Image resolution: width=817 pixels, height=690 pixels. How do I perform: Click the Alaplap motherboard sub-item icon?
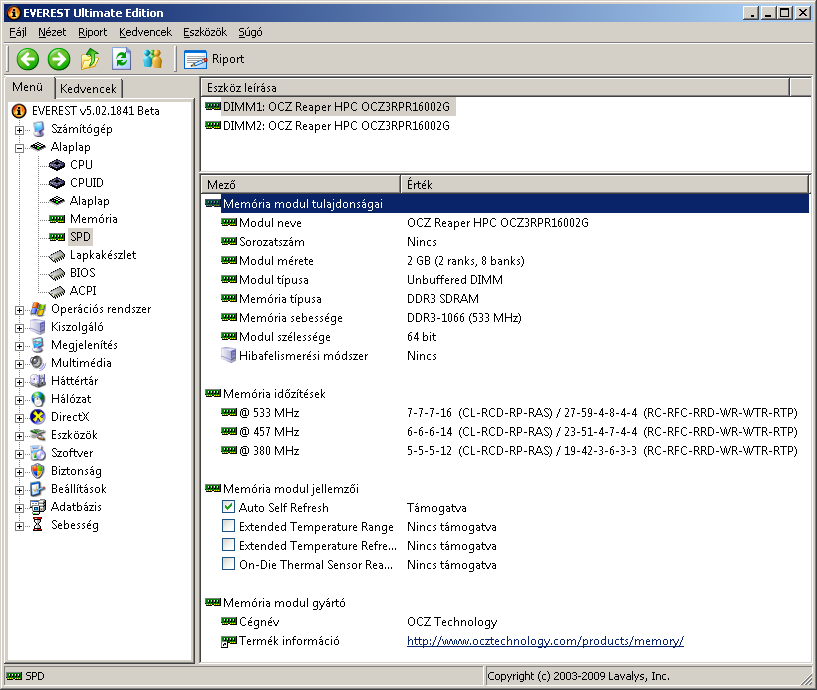point(56,201)
